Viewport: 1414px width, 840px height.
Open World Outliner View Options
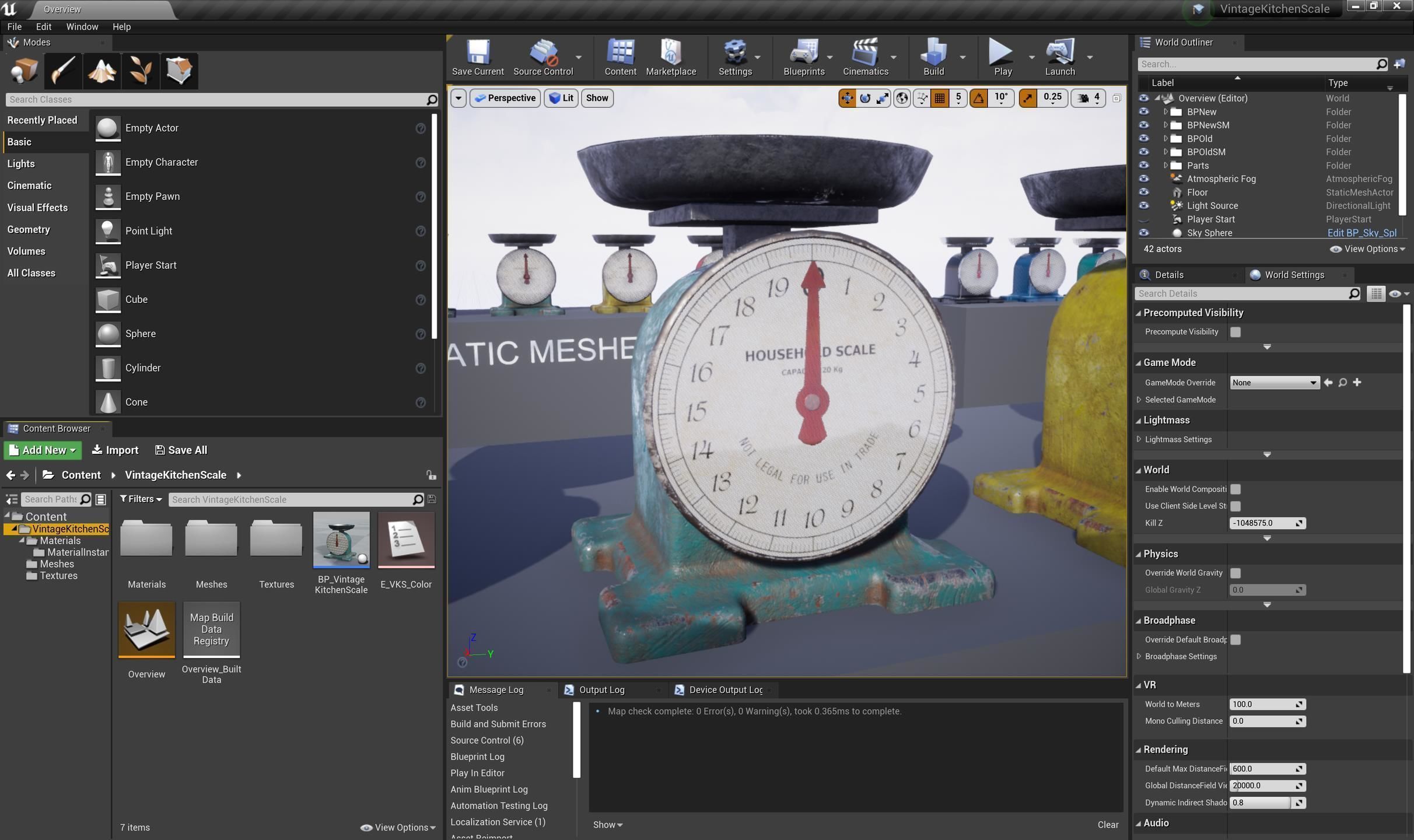(x=1367, y=249)
